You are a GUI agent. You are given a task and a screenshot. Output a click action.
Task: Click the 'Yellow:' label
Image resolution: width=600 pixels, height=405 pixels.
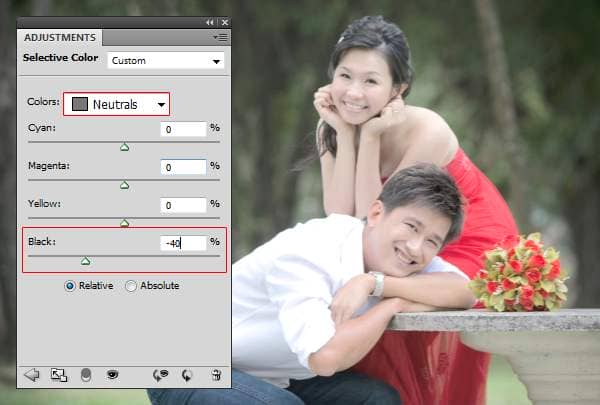(44, 204)
